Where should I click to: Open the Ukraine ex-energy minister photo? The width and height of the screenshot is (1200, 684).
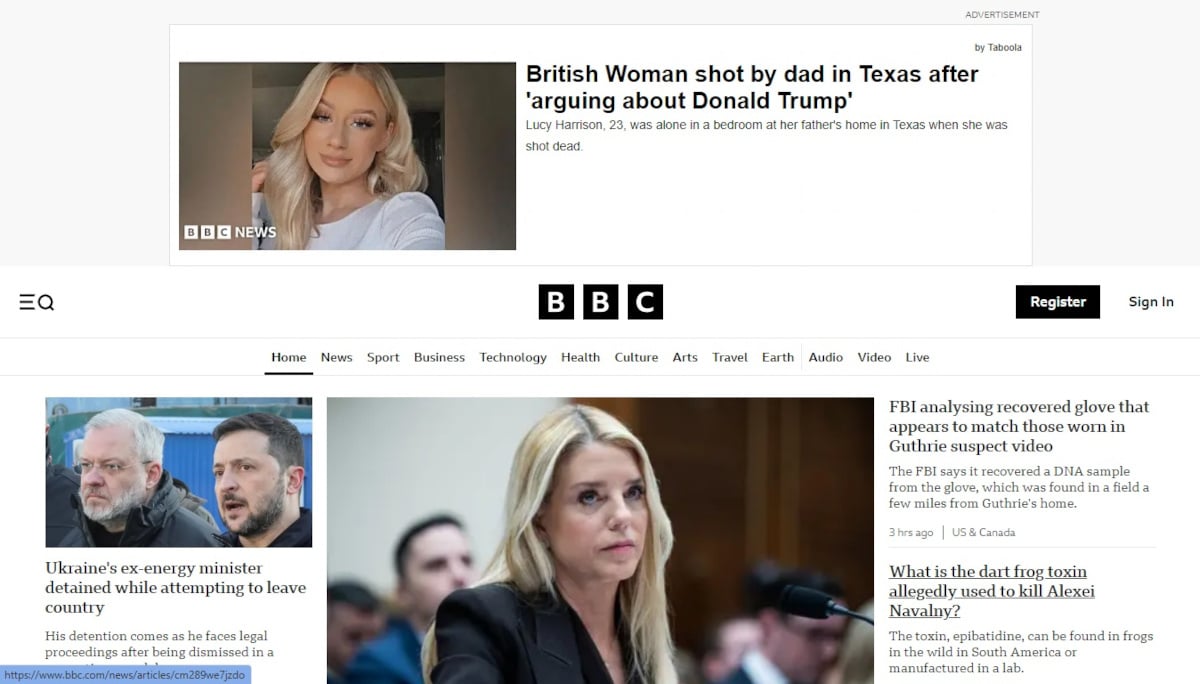[x=178, y=472]
